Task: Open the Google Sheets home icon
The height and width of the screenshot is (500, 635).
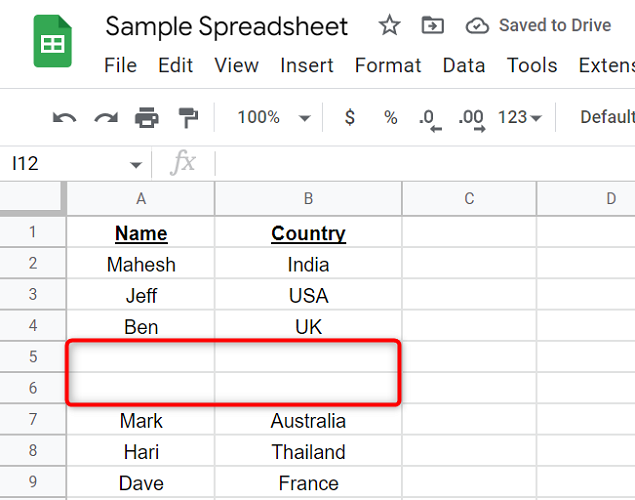Action: pyautogui.click(x=53, y=41)
